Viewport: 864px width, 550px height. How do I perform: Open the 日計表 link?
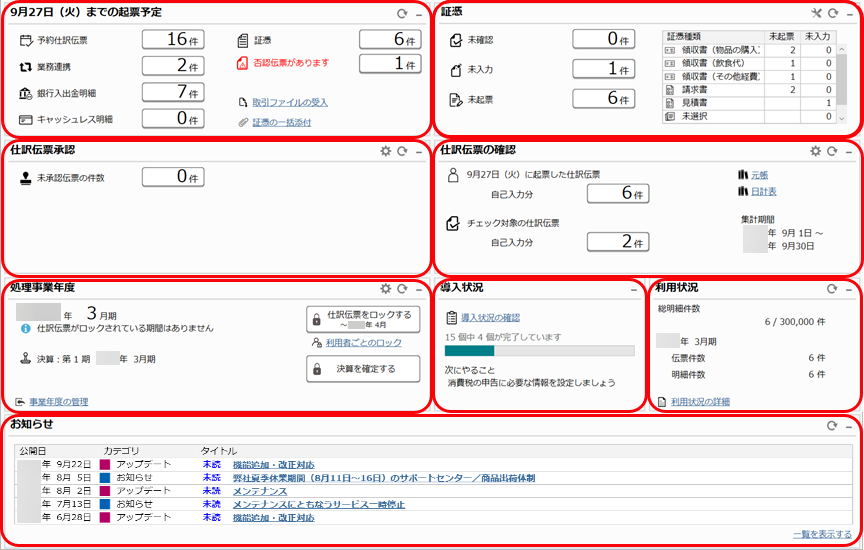tap(764, 192)
